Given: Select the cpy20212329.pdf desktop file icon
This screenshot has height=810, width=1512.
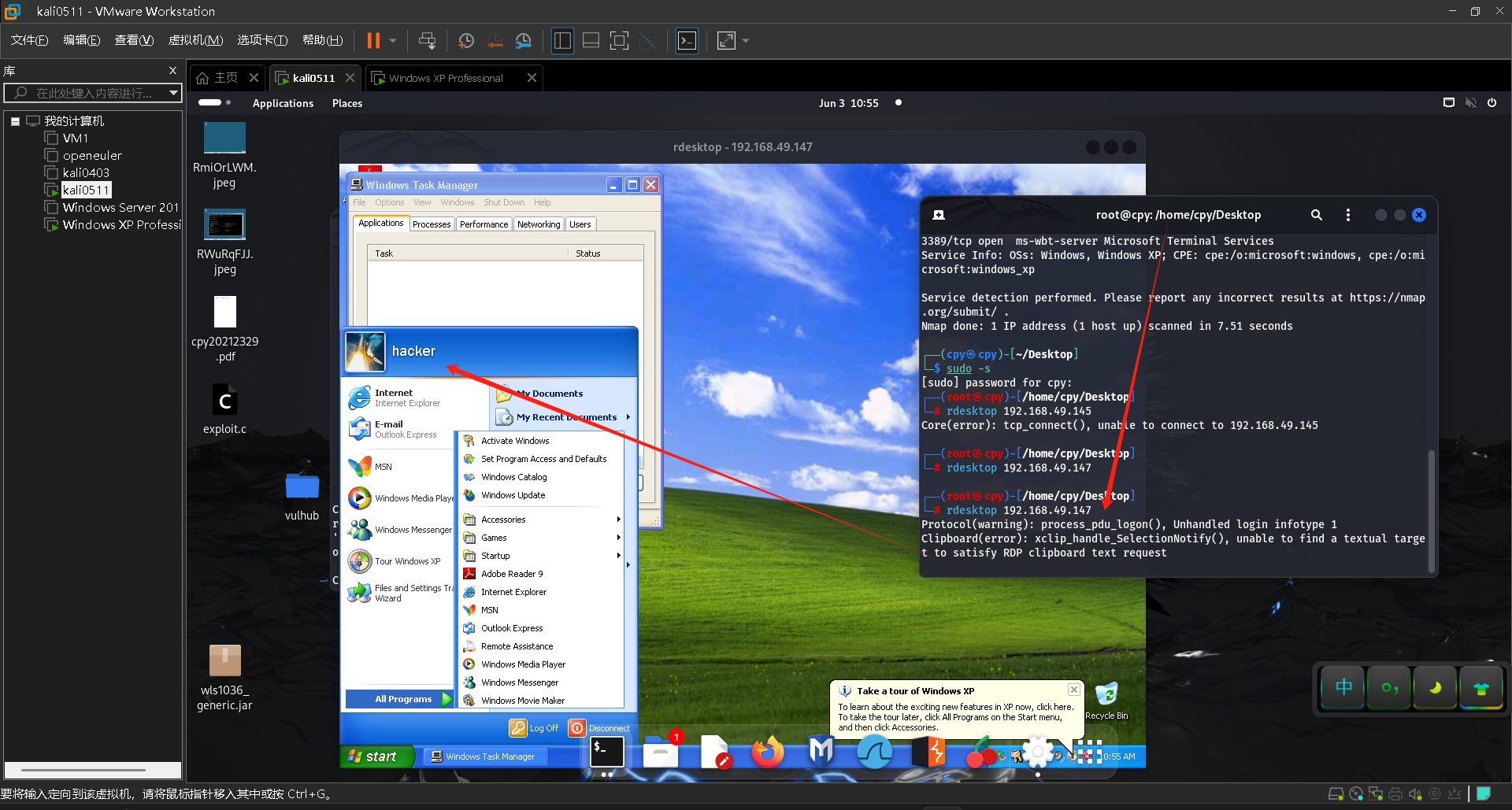Looking at the screenshot, I should [x=224, y=329].
